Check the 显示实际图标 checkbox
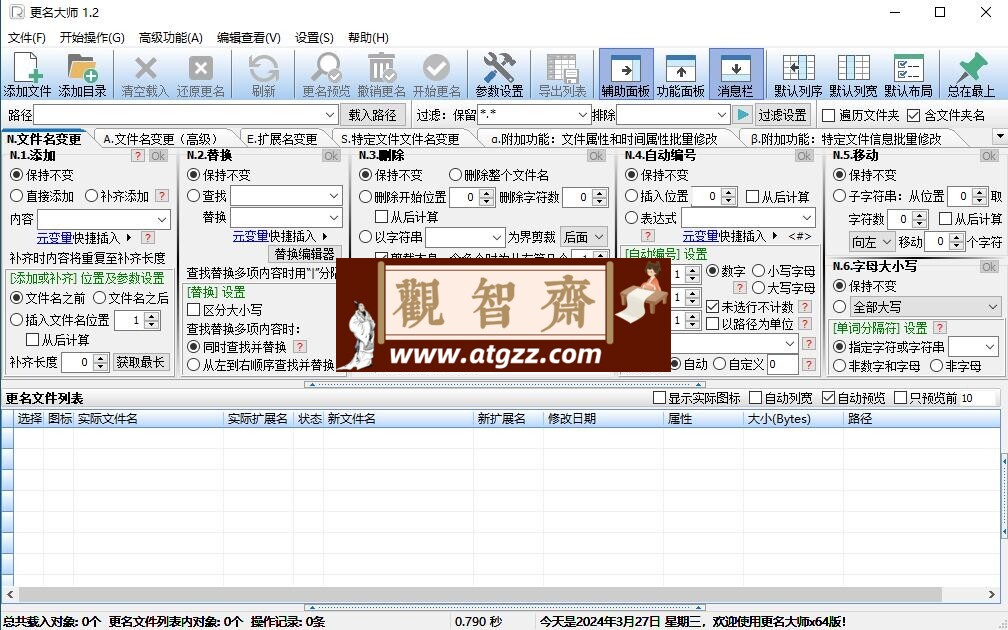Viewport: 1008px width, 630px height. click(x=659, y=399)
